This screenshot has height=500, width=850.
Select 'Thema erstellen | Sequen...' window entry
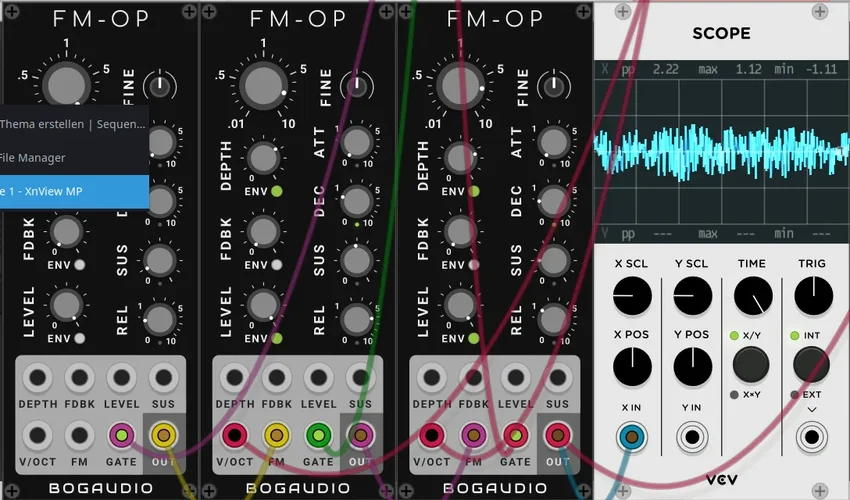(x=73, y=124)
